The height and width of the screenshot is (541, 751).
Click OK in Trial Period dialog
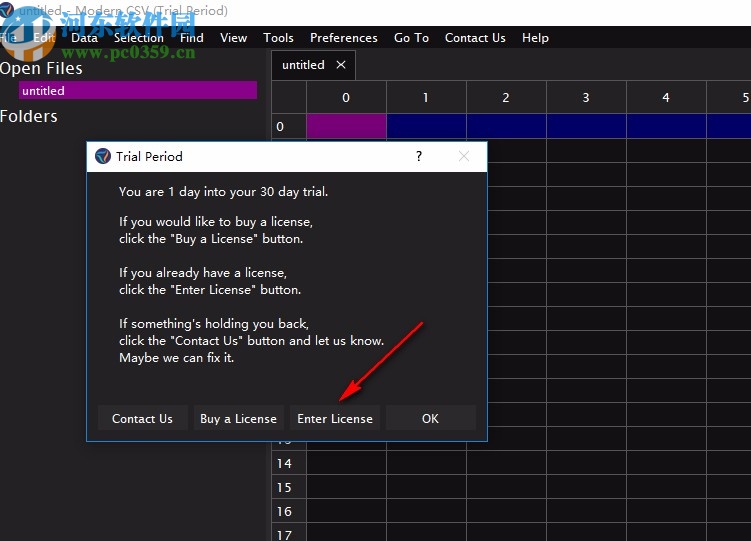tap(430, 418)
